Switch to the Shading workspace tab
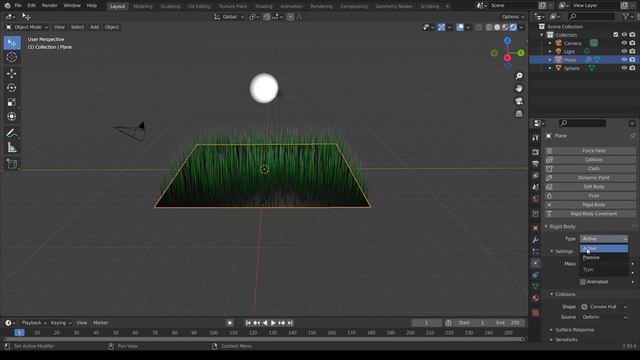 pyautogui.click(x=264, y=7)
